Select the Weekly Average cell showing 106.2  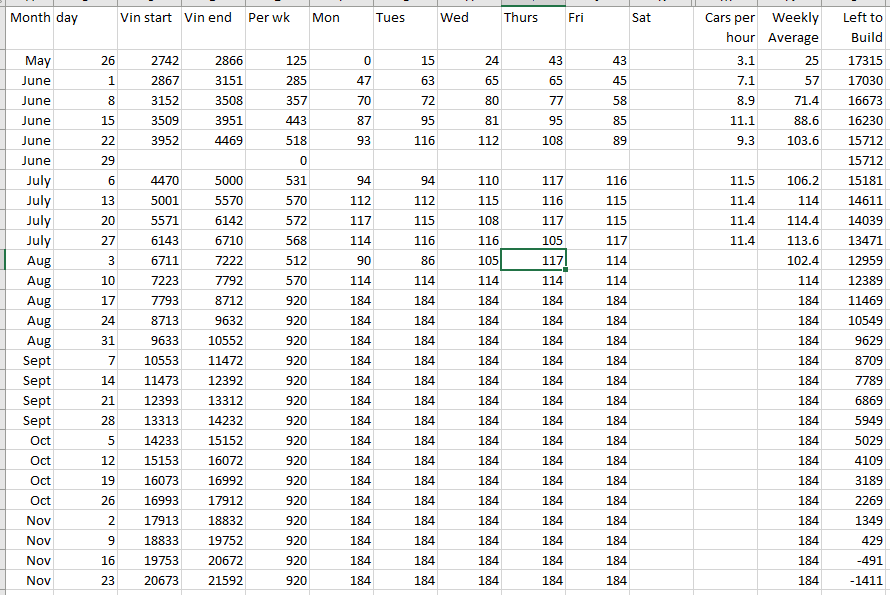[790, 181]
